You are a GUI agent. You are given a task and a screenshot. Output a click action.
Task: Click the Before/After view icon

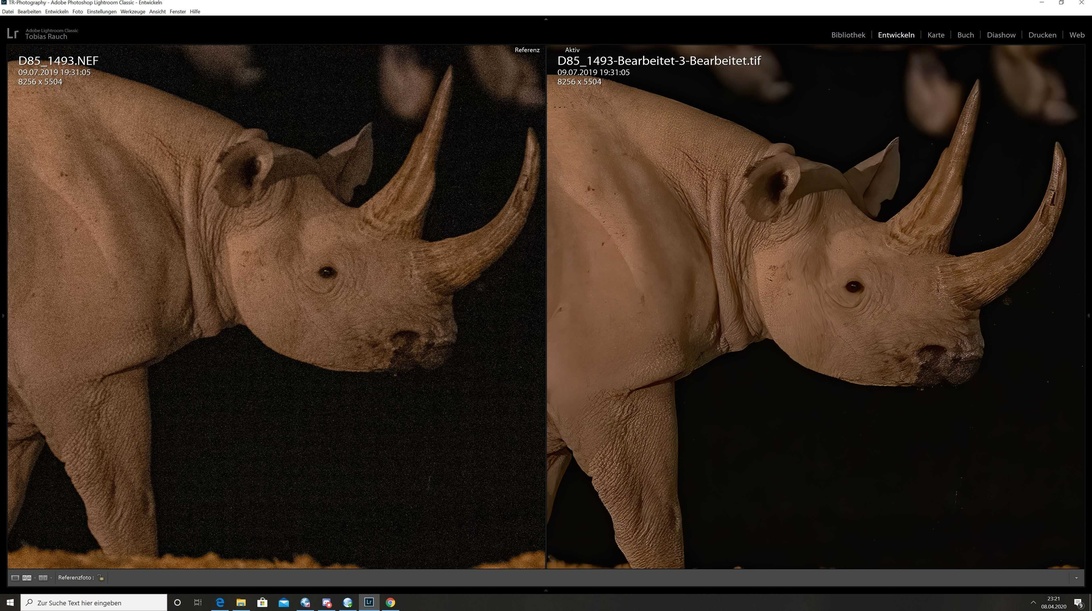43,578
